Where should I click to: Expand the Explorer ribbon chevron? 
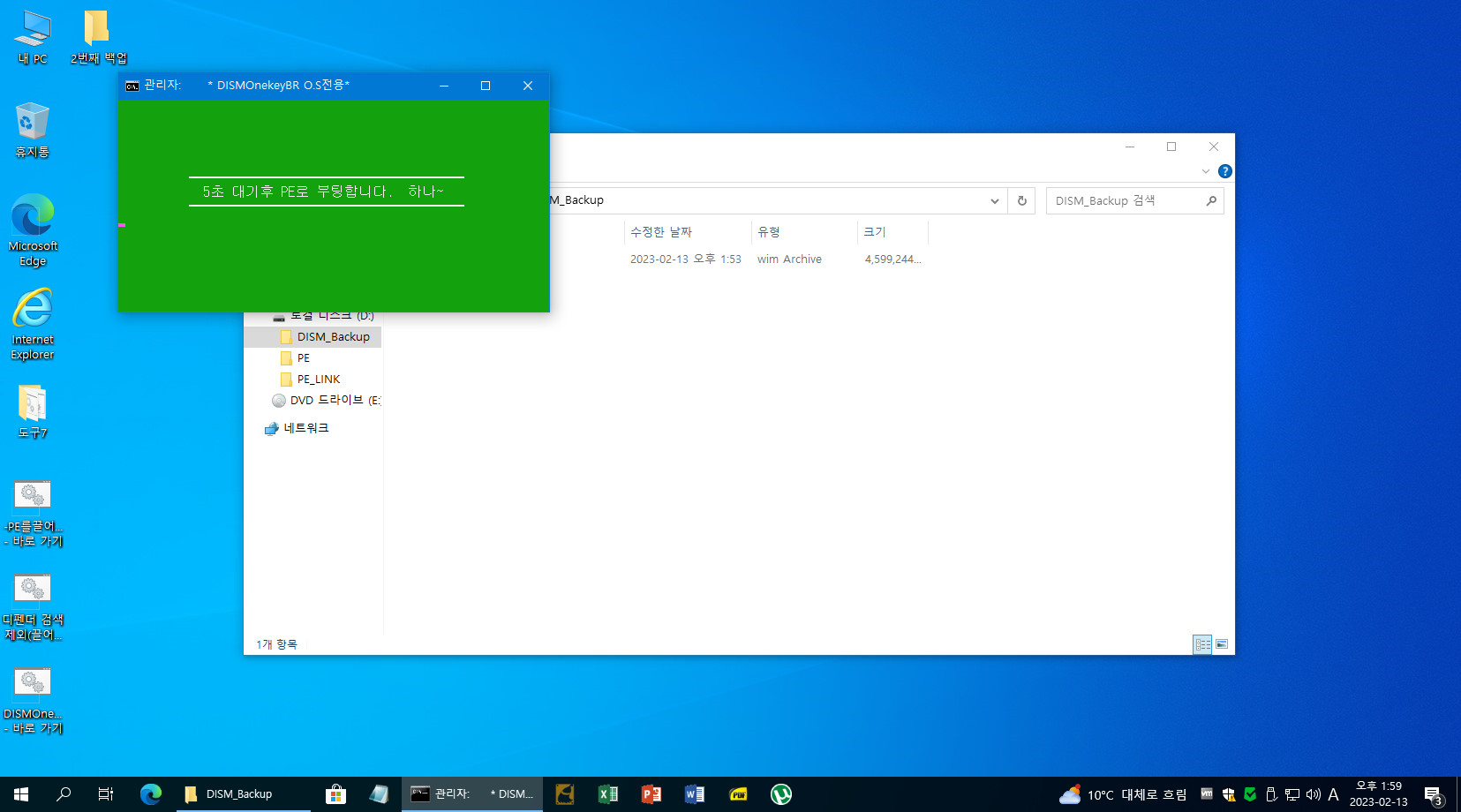coord(1206,171)
